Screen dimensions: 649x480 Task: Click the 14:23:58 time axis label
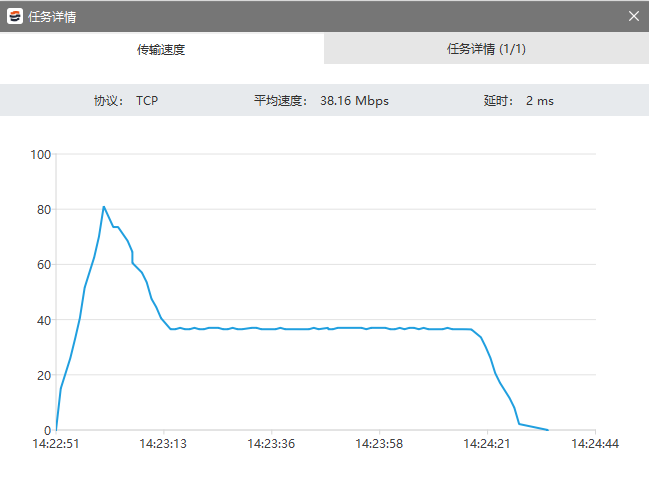coord(379,443)
